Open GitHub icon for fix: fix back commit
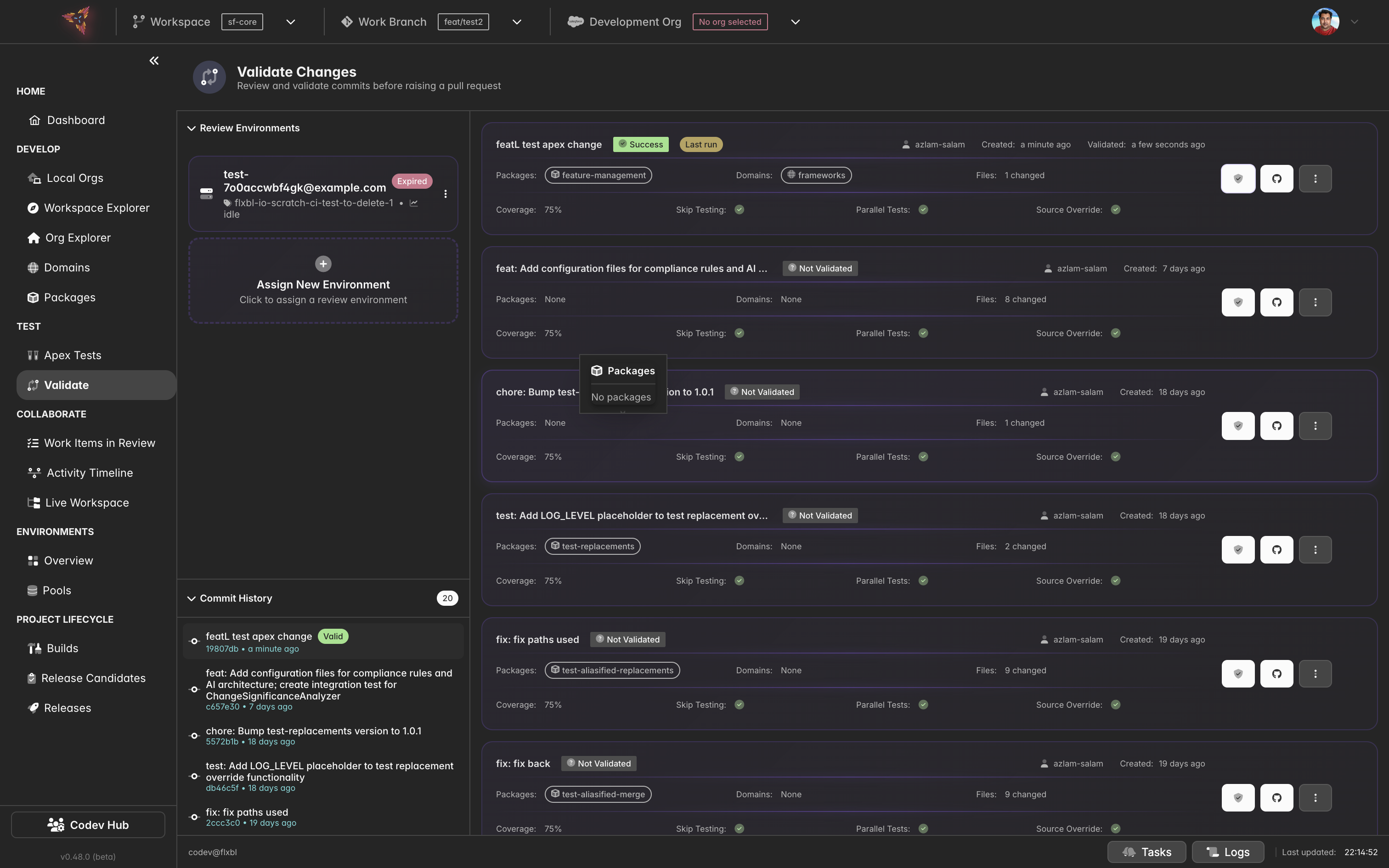Image resolution: width=1389 pixels, height=868 pixels. [x=1276, y=798]
